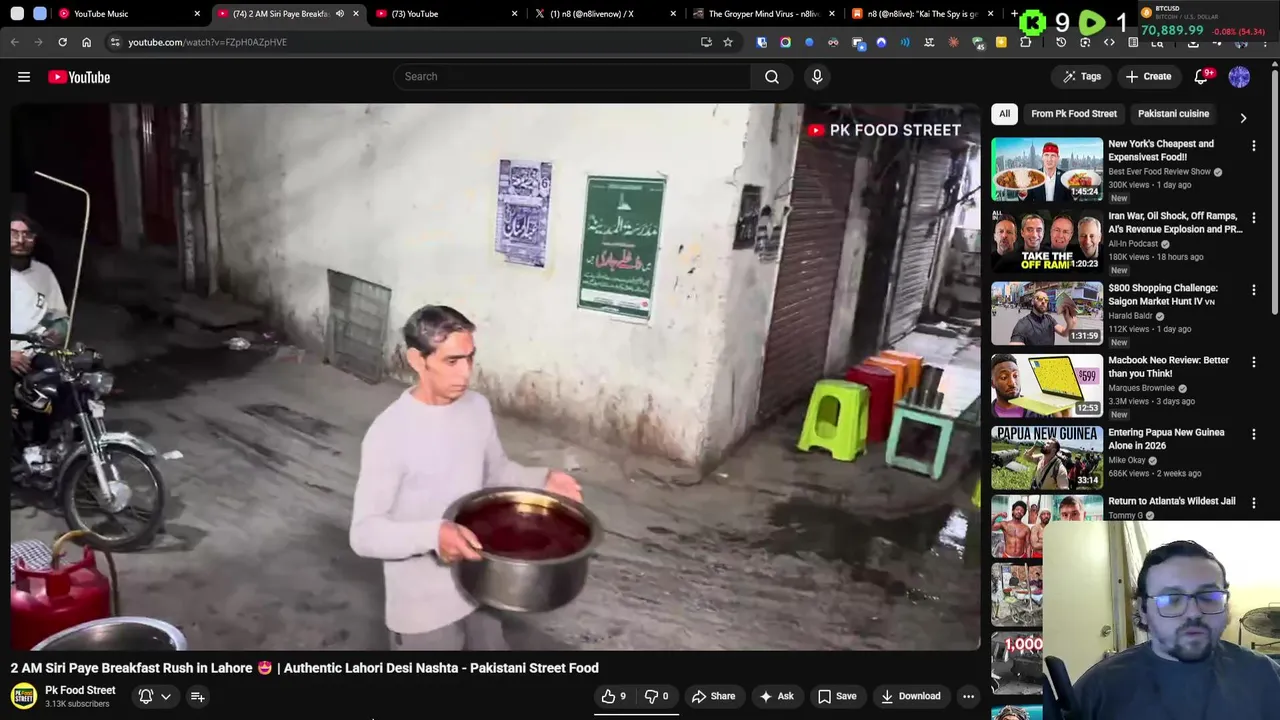Viewport: 1280px width, 720px height.
Task: Open the notifications bell in header
Action: [x=1202, y=77]
